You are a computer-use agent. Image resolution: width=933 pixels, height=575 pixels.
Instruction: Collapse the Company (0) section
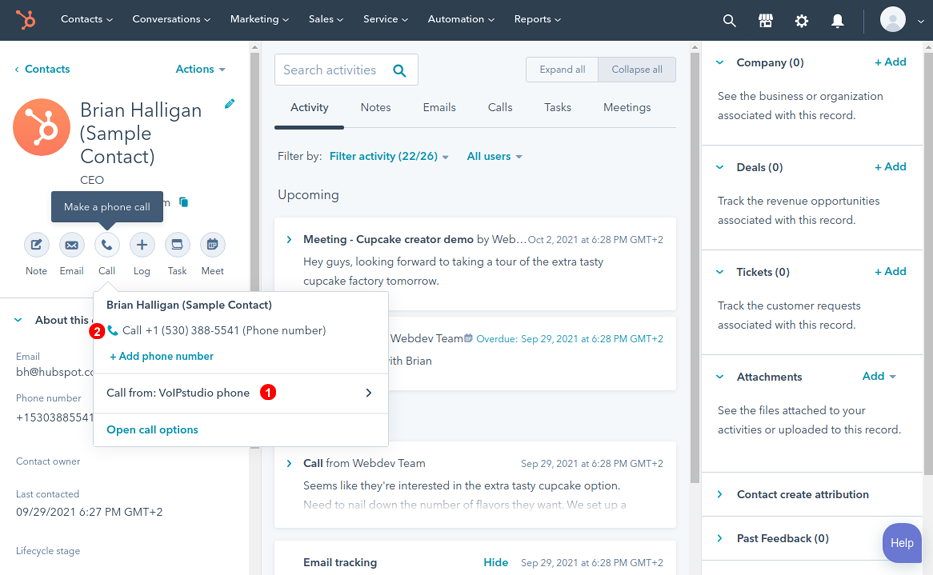pos(720,62)
